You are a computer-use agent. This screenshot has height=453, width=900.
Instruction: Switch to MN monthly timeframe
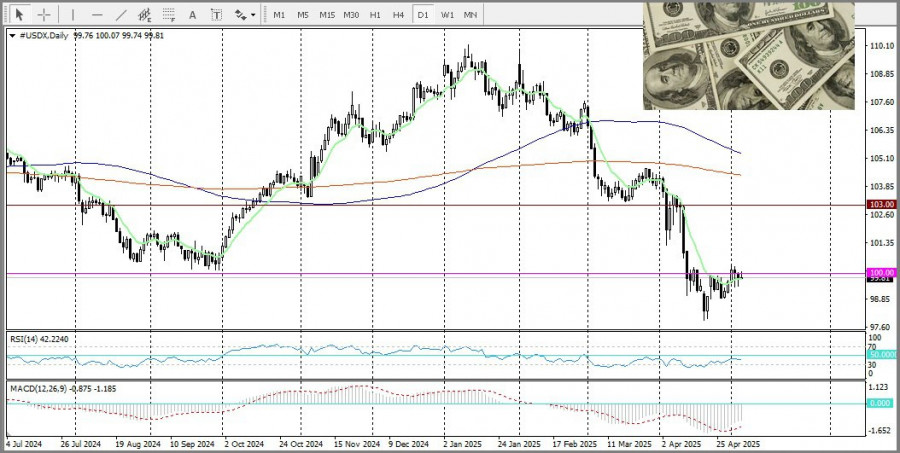470,15
